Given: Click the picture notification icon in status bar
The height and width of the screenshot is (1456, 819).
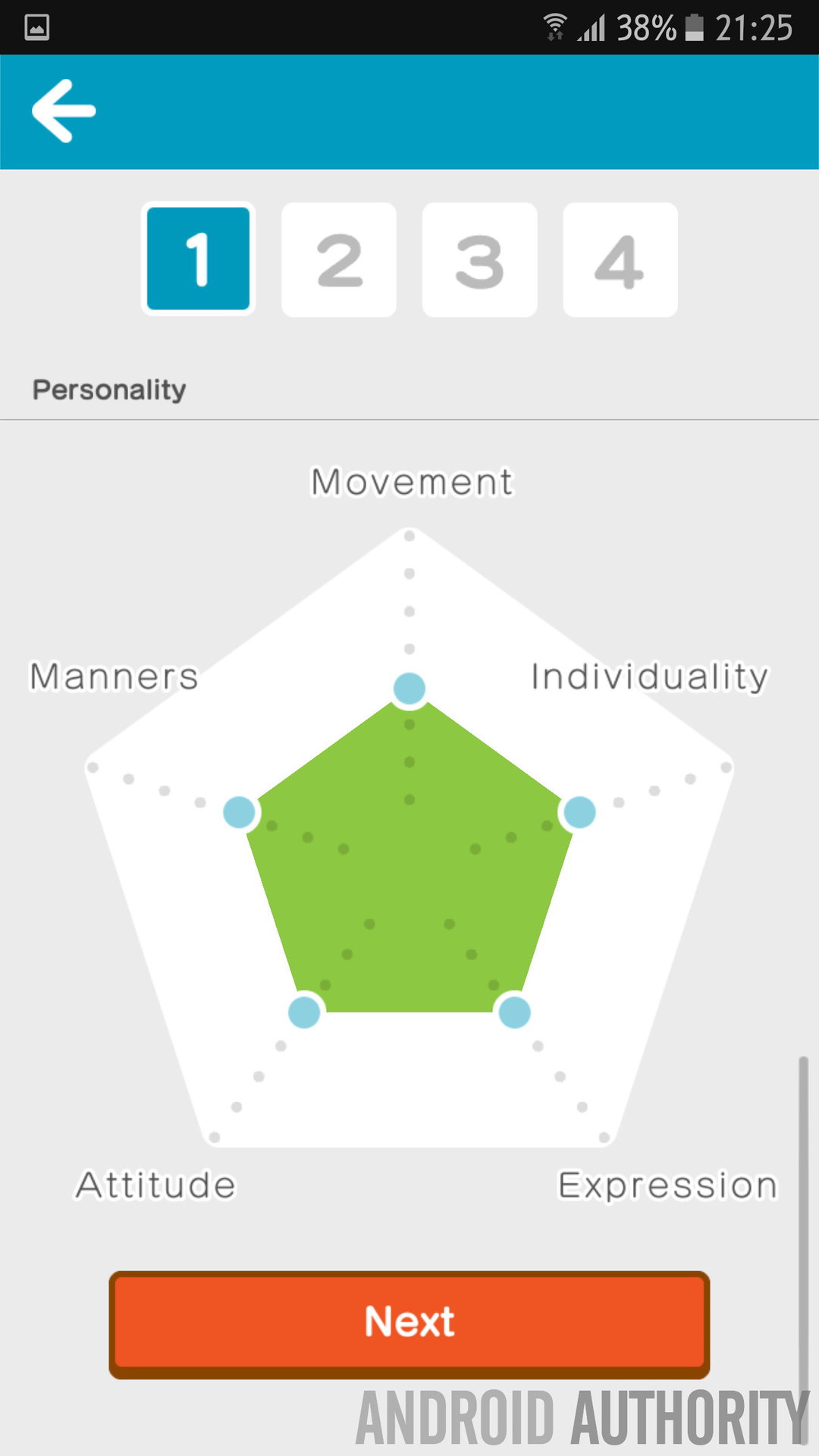Looking at the screenshot, I should pyautogui.click(x=37, y=27).
